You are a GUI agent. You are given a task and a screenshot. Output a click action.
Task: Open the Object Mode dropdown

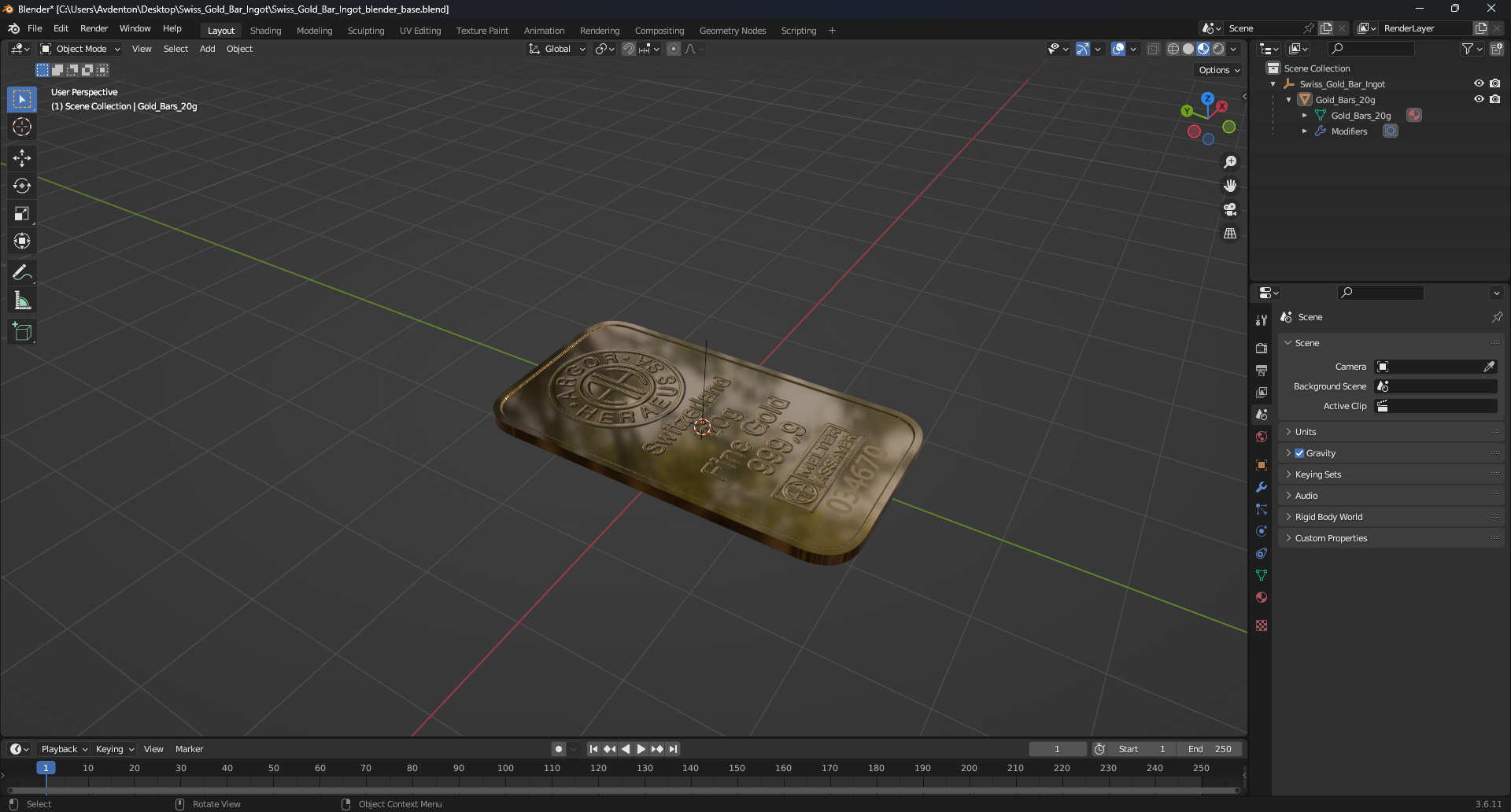(x=80, y=49)
